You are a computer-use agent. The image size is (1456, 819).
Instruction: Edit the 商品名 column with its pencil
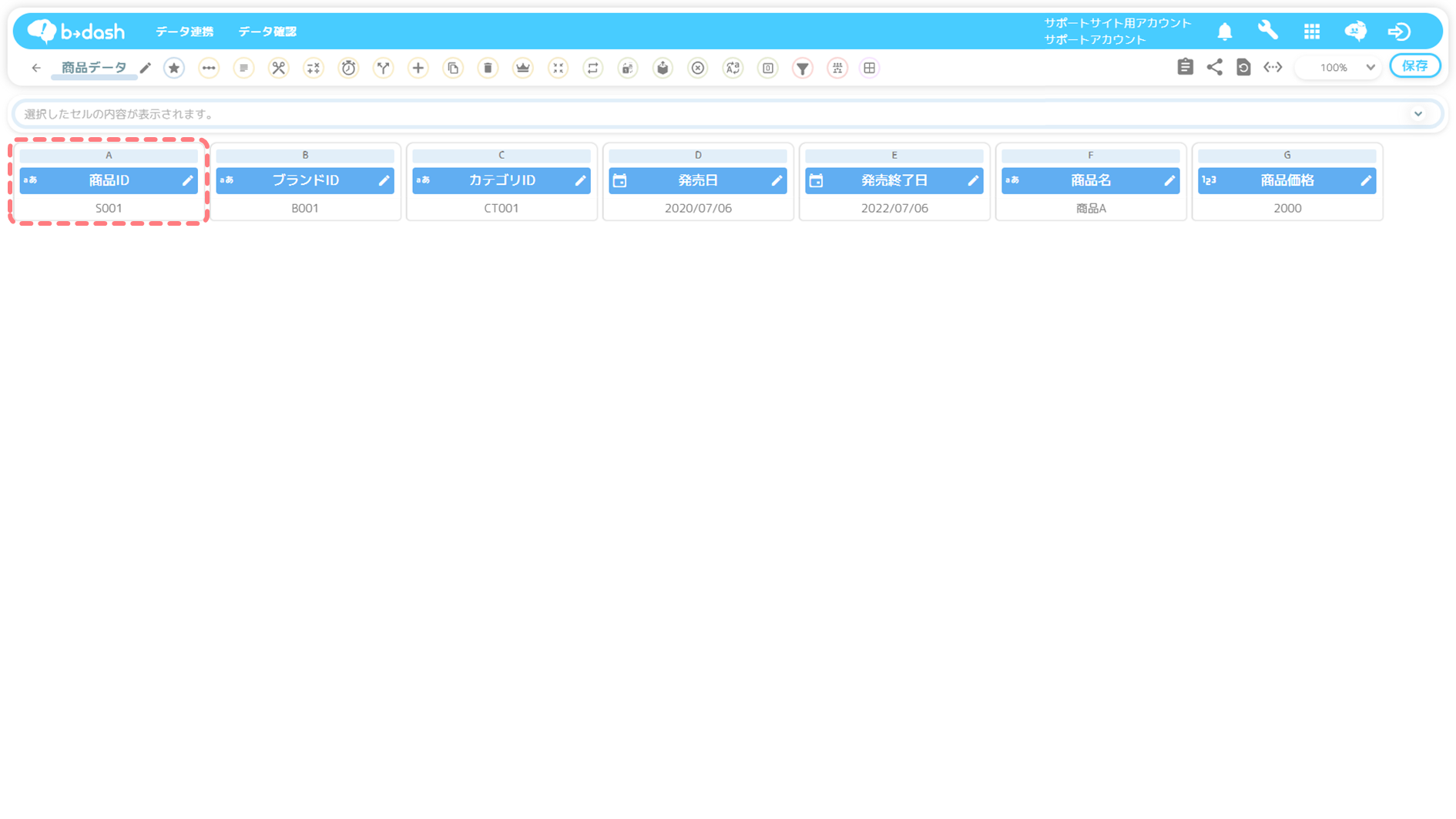[x=1169, y=180]
